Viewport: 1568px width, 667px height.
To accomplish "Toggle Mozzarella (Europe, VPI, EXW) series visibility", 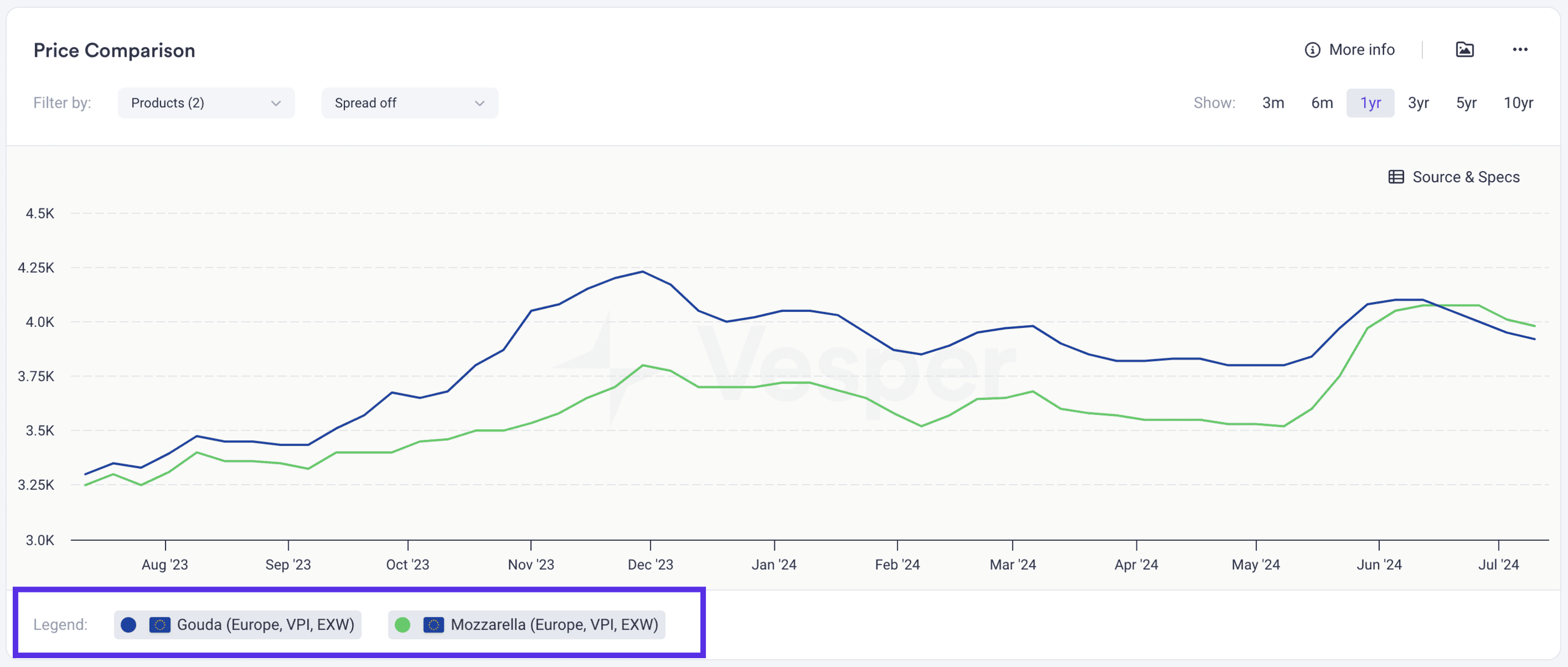I will pos(527,624).
